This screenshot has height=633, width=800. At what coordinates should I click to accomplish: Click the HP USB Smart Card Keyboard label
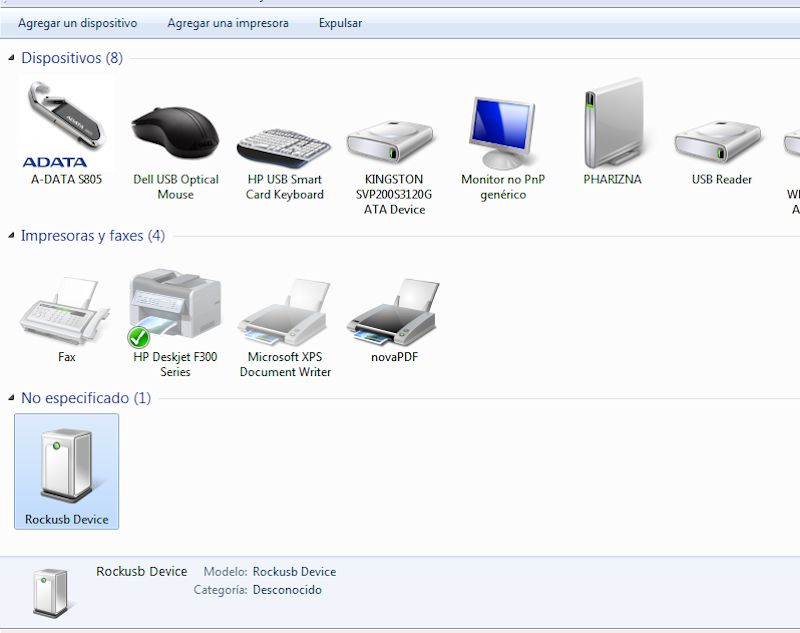pyautogui.click(x=285, y=187)
